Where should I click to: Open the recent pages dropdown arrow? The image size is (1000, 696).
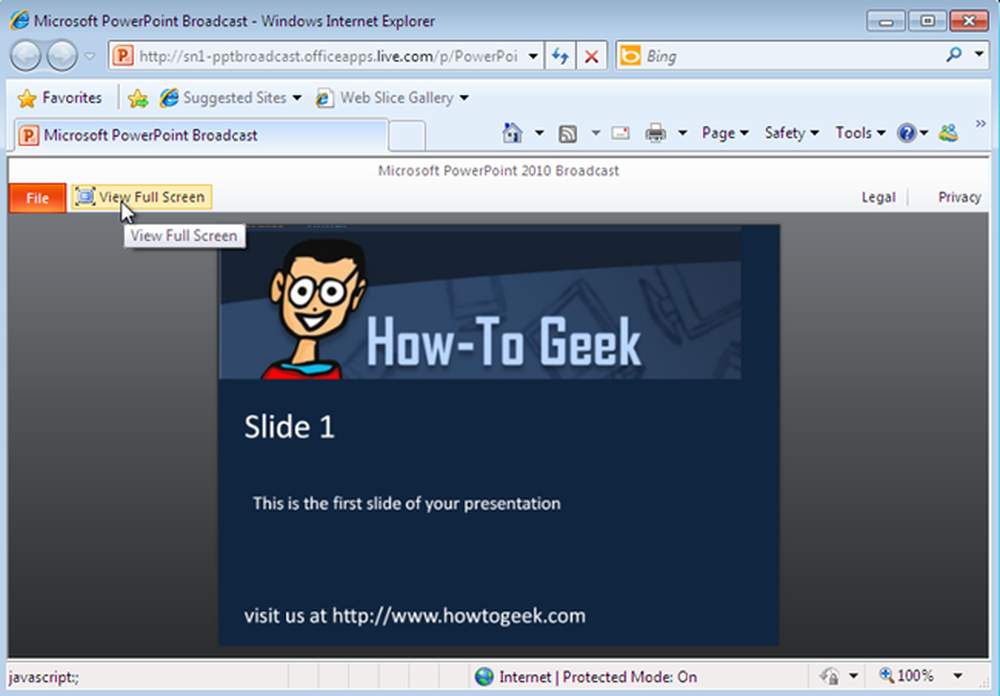pyautogui.click(x=90, y=56)
